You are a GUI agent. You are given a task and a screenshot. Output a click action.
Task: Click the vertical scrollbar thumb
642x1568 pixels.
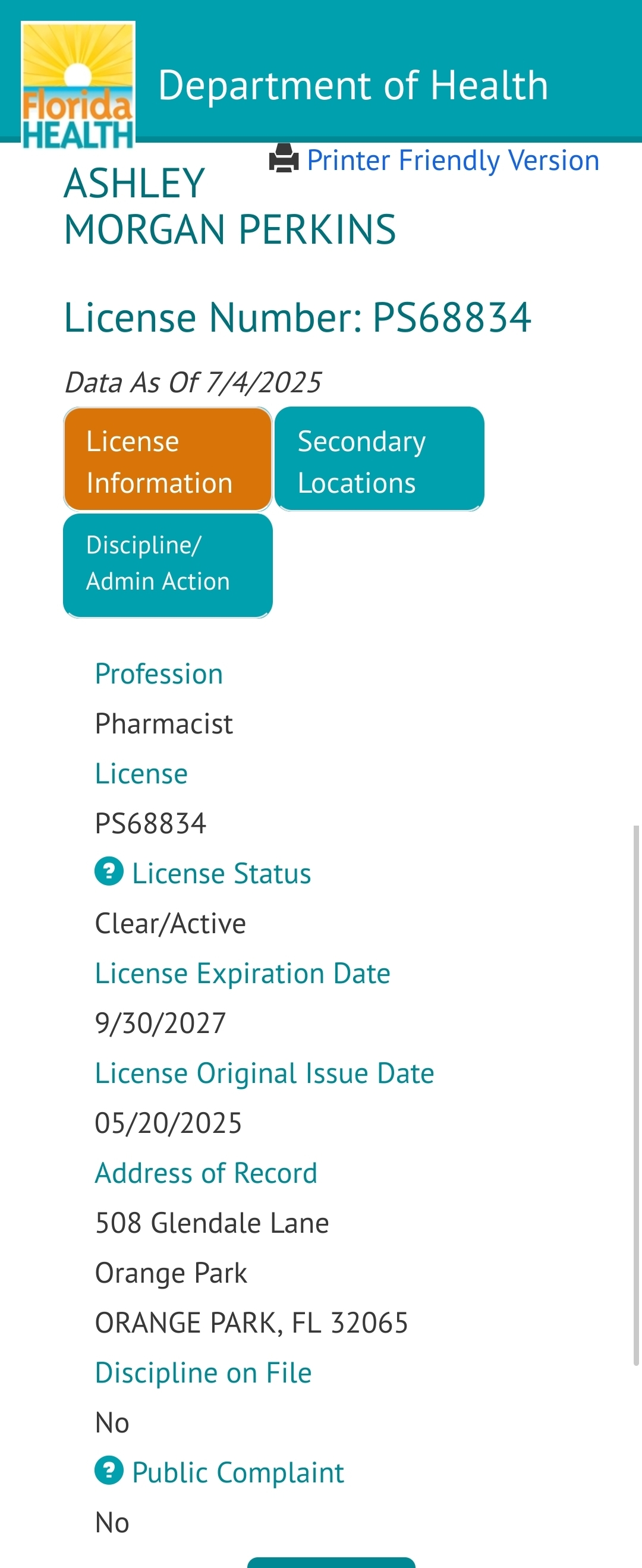coord(636,1095)
